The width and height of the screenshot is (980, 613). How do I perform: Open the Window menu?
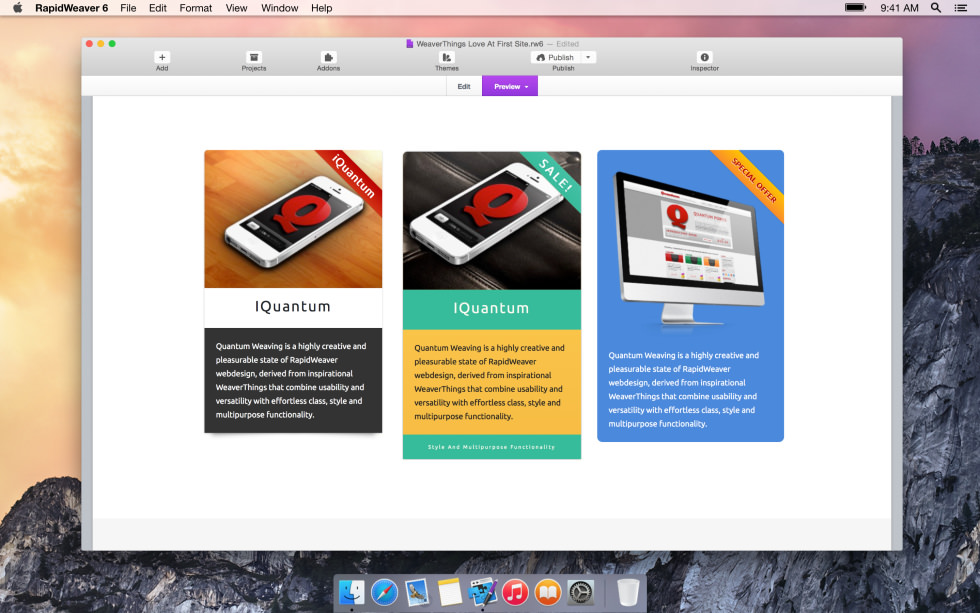pos(279,8)
